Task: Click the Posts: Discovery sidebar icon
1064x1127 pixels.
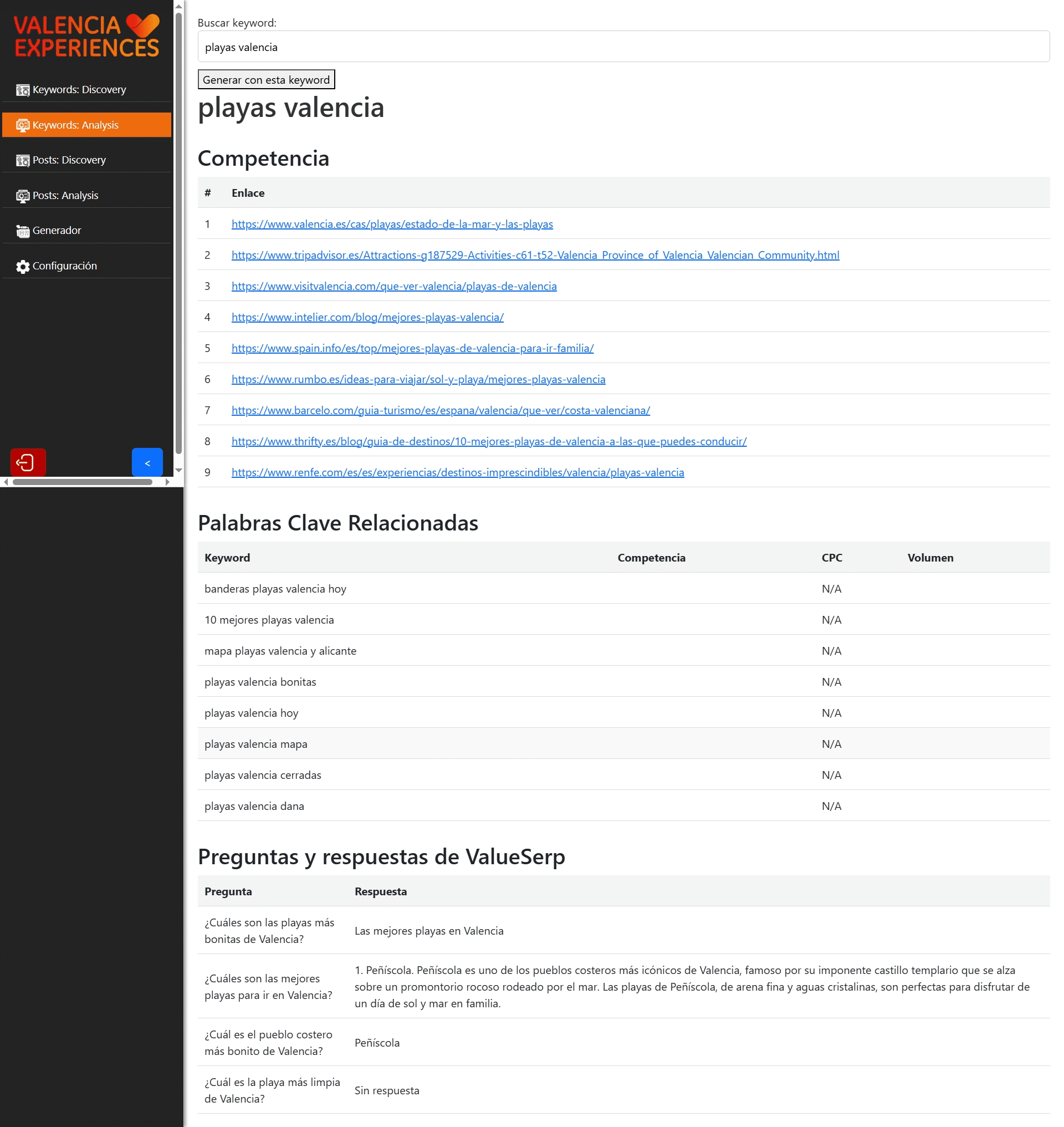Action: 23,161
